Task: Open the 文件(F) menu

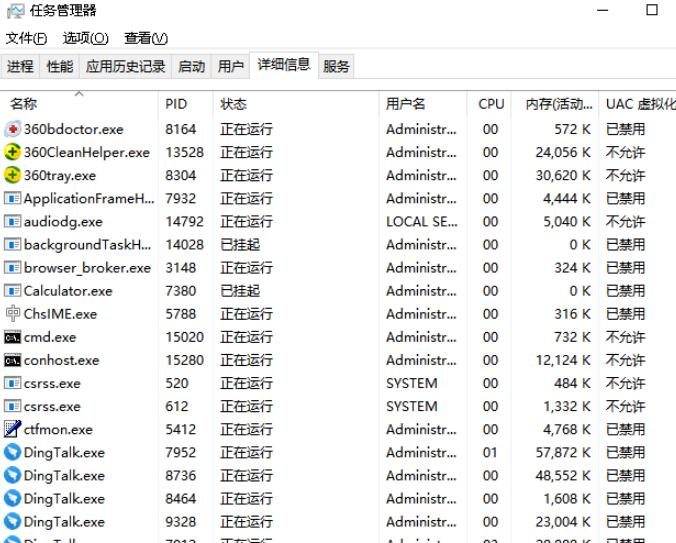Action: coord(26,38)
